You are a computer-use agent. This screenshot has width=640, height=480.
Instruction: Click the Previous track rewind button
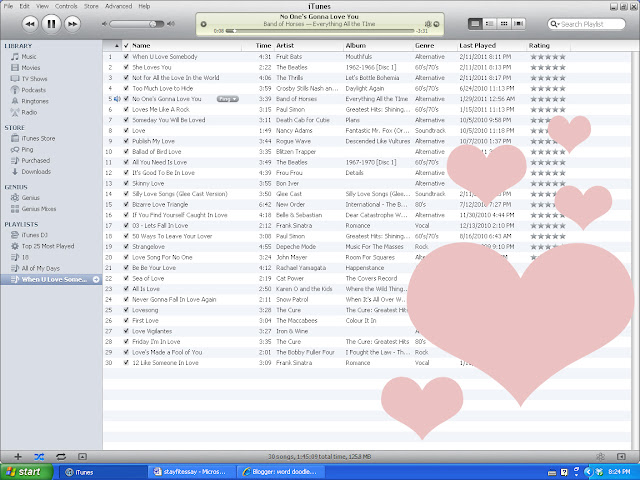[x=30, y=24]
